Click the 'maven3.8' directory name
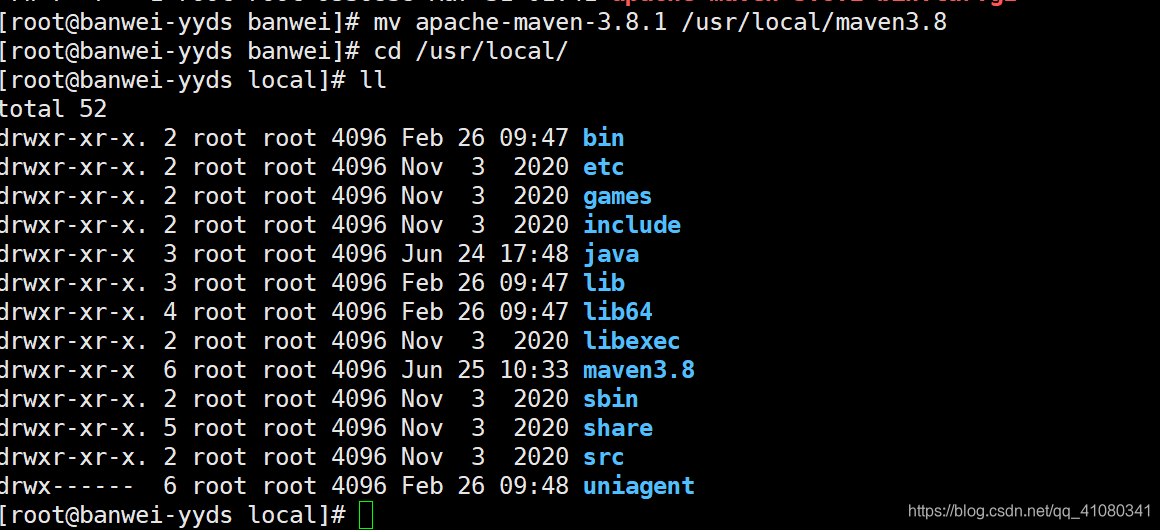Screen dimensions: 1160x530 (638, 370)
